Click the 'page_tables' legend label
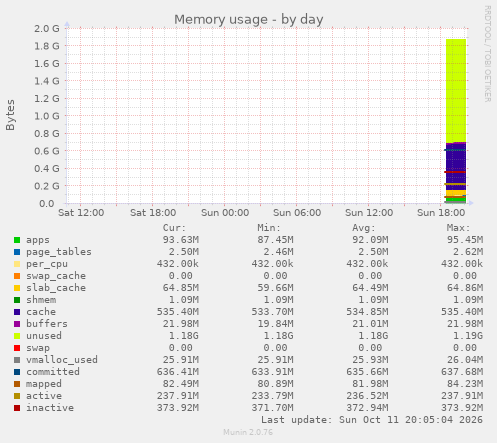 [59, 252]
